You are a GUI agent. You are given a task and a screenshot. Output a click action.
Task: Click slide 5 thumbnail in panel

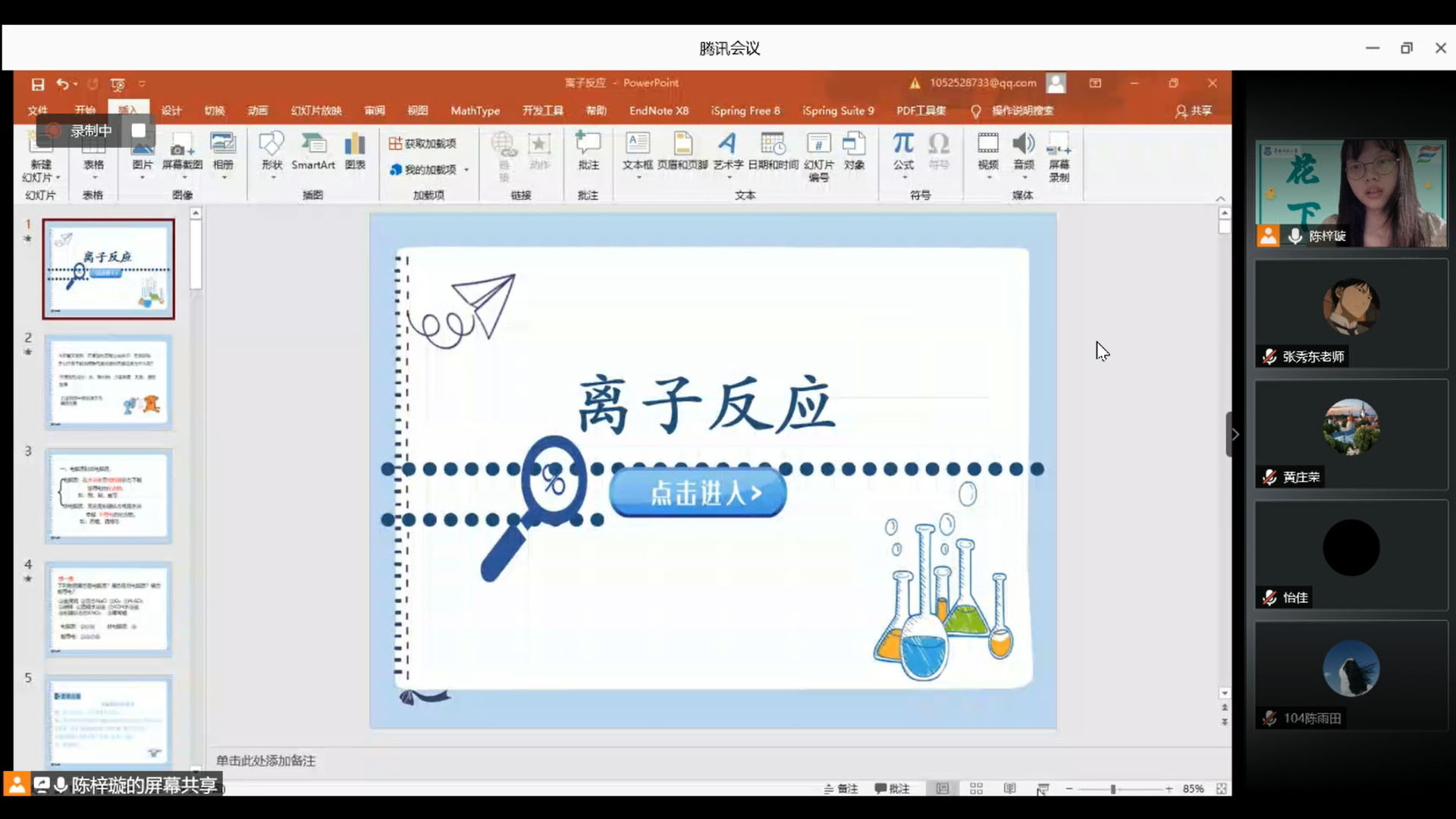[x=108, y=720]
